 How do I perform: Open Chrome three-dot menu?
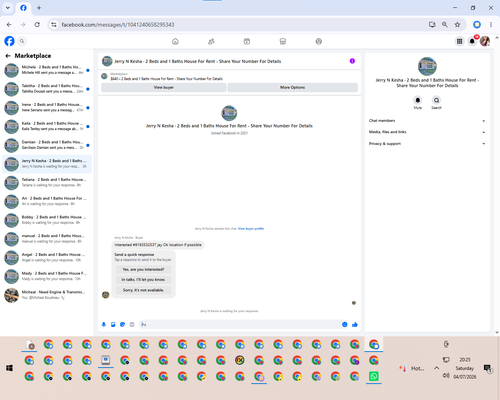(491, 25)
